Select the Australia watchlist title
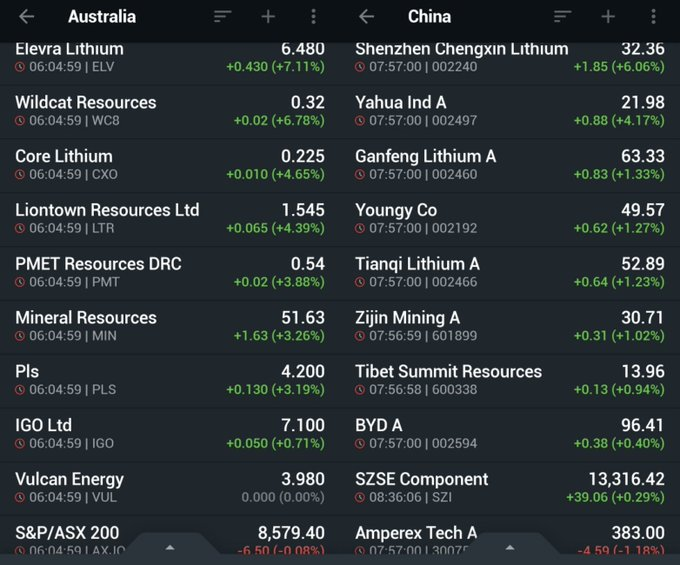Screen dimensions: 680x565 point(102,17)
